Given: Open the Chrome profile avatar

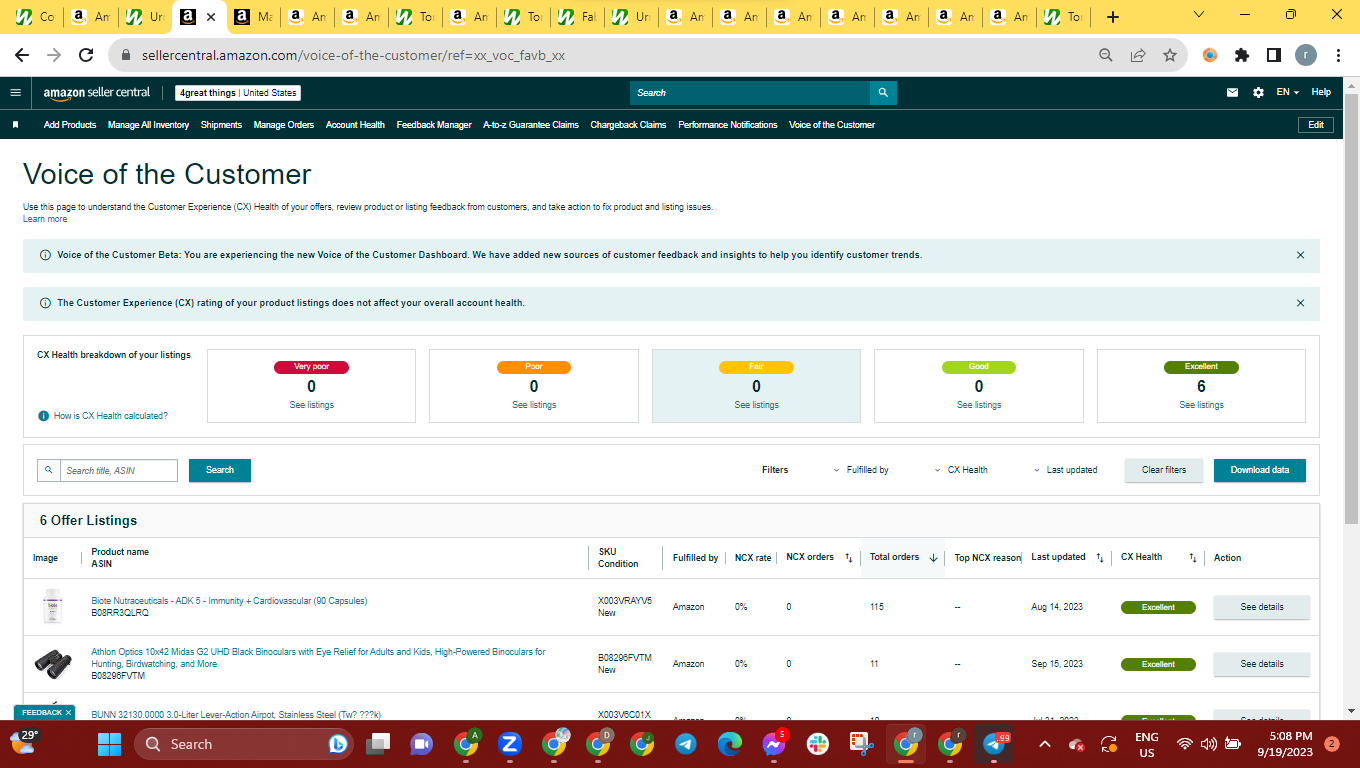Looking at the screenshot, I should [x=1306, y=56].
